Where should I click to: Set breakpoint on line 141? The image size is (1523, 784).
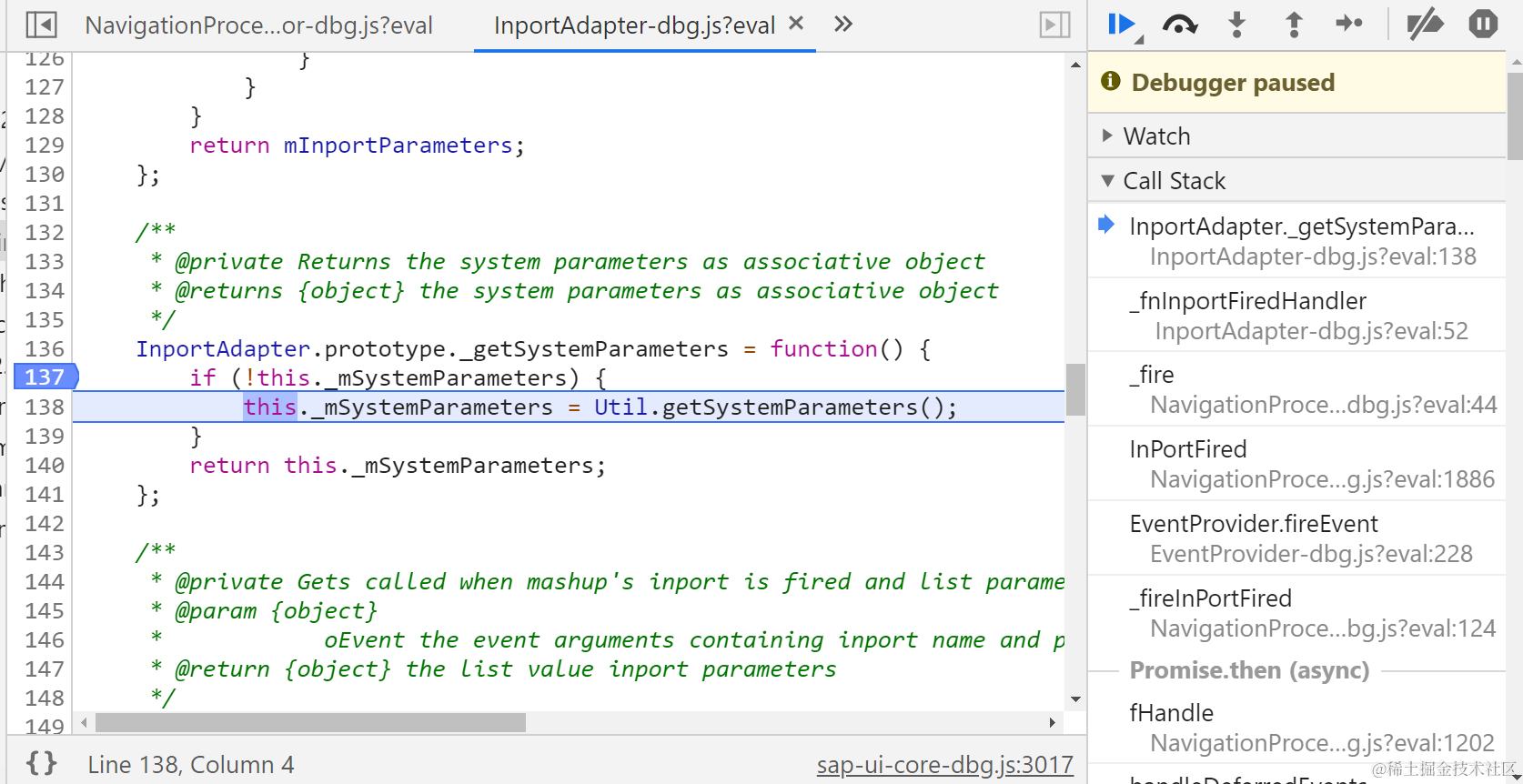pos(45,494)
